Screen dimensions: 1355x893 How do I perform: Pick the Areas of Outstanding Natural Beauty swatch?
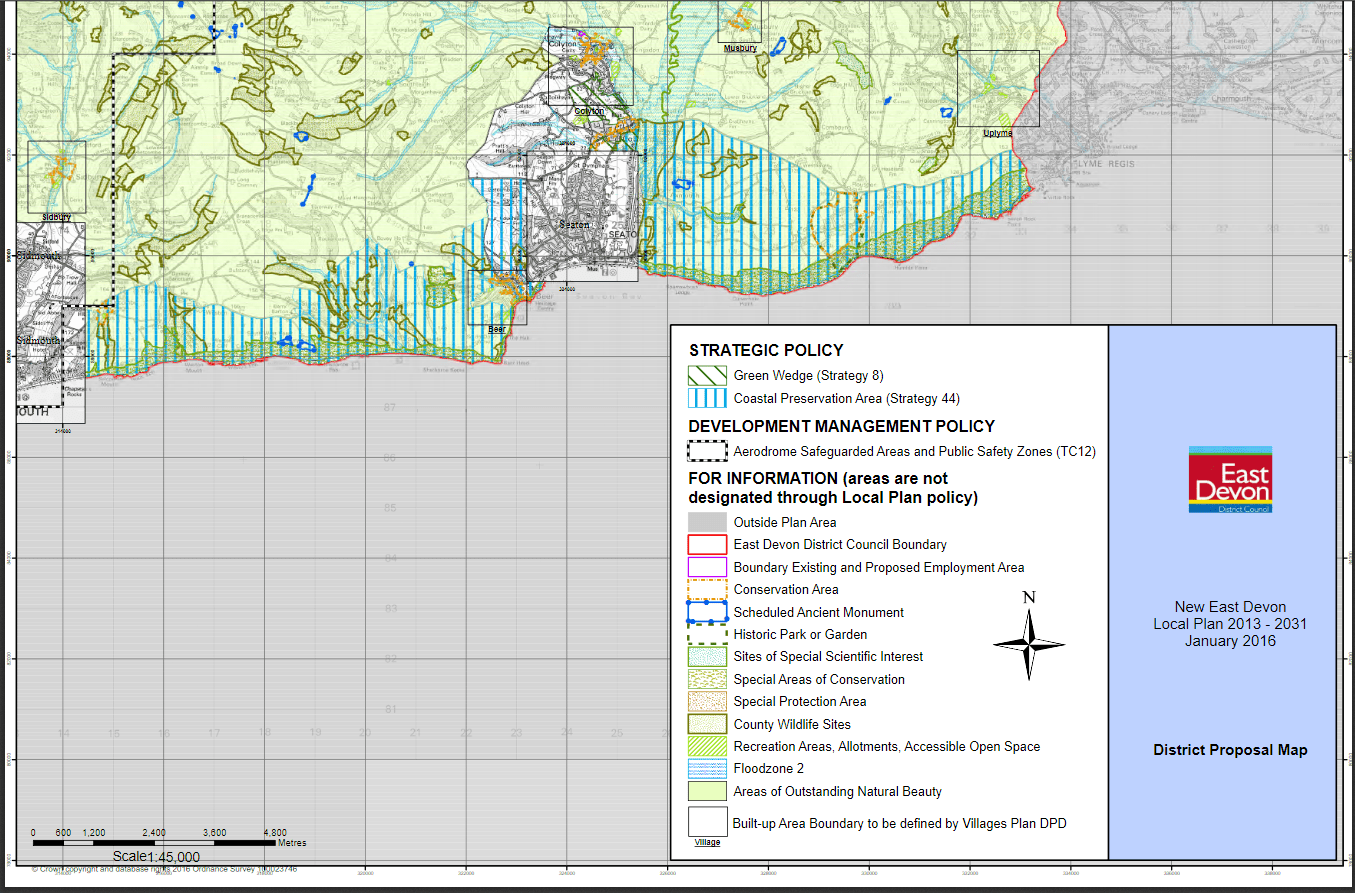click(707, 791)
